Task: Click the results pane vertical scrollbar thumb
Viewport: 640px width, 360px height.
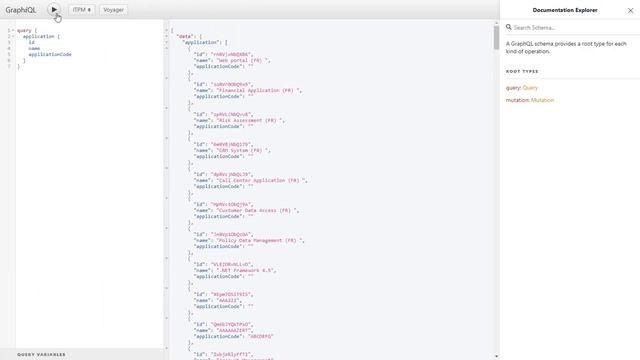Action: [x=496, y=38]
